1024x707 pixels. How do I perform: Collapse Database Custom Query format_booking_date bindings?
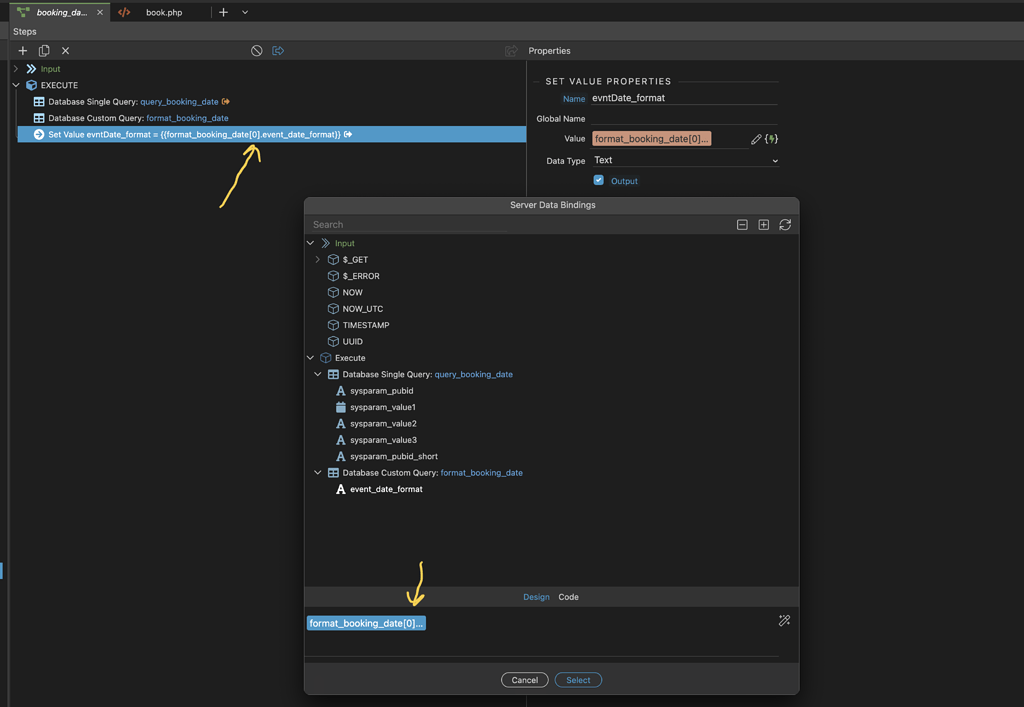click(318, 473)
